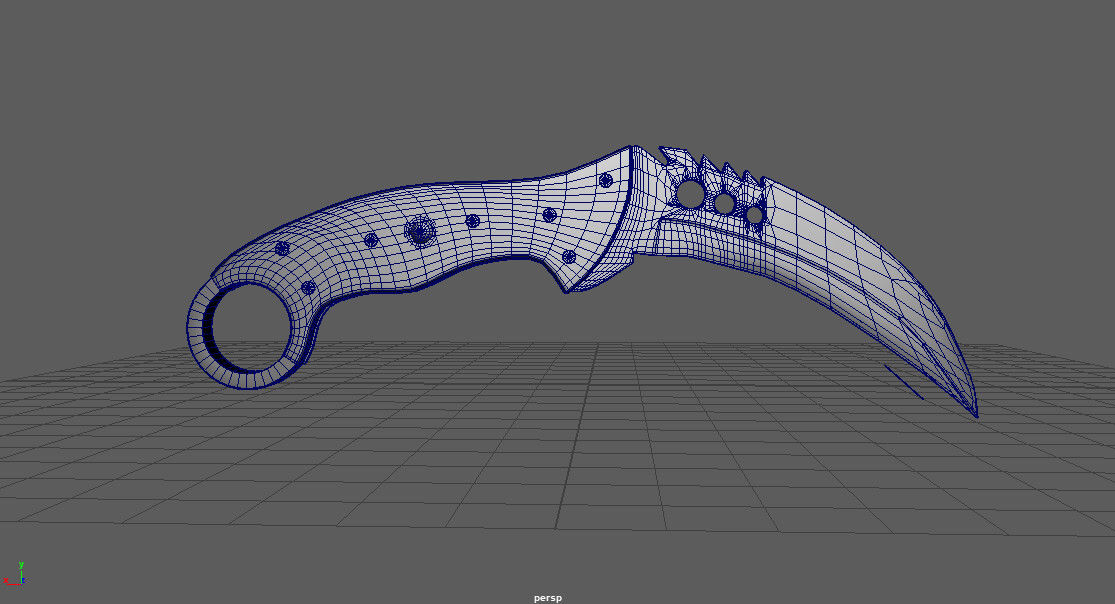This screenshot has height=604, width=1115.
Task: Select a screw detail on the knife handle
Action: pos(372,239)
